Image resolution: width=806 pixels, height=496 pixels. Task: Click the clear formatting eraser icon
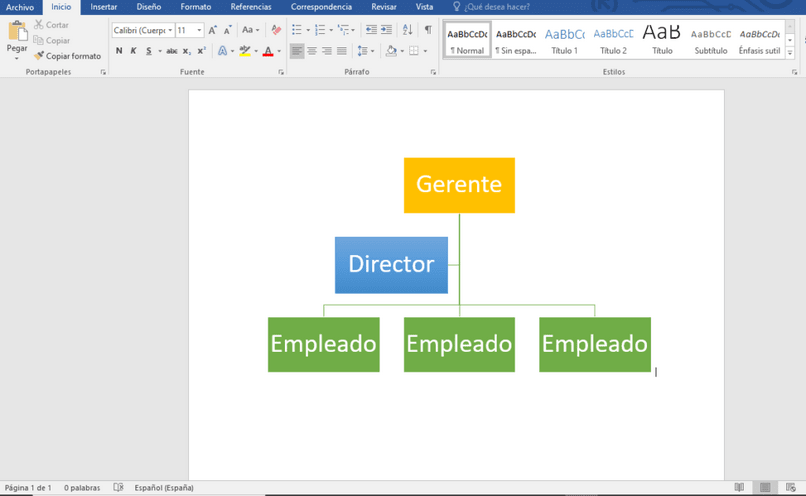(x=276, y=30)
